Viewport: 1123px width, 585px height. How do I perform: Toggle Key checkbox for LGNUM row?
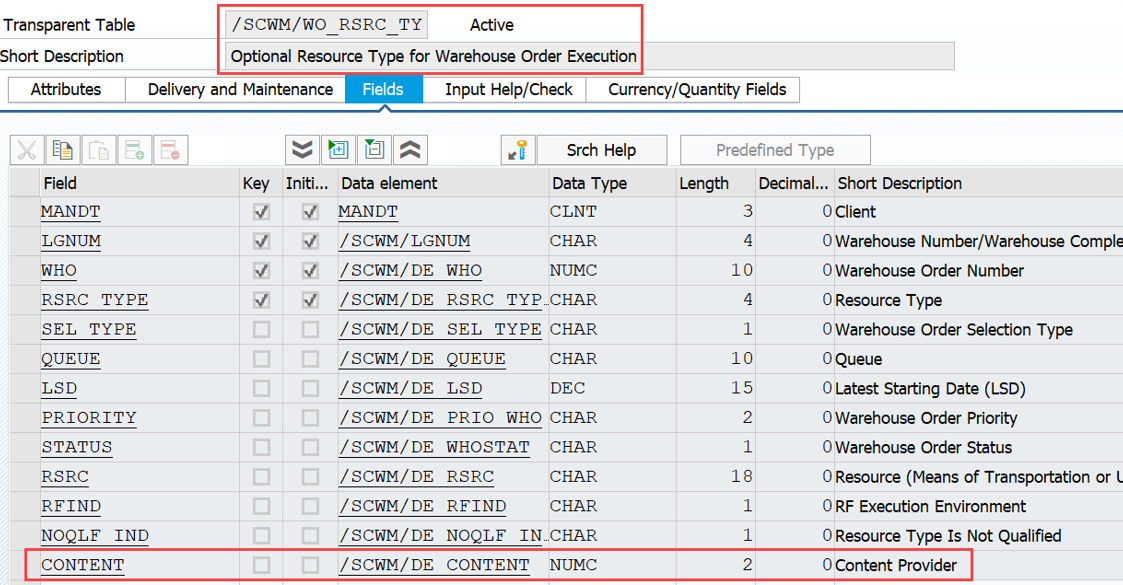(261, 241)
